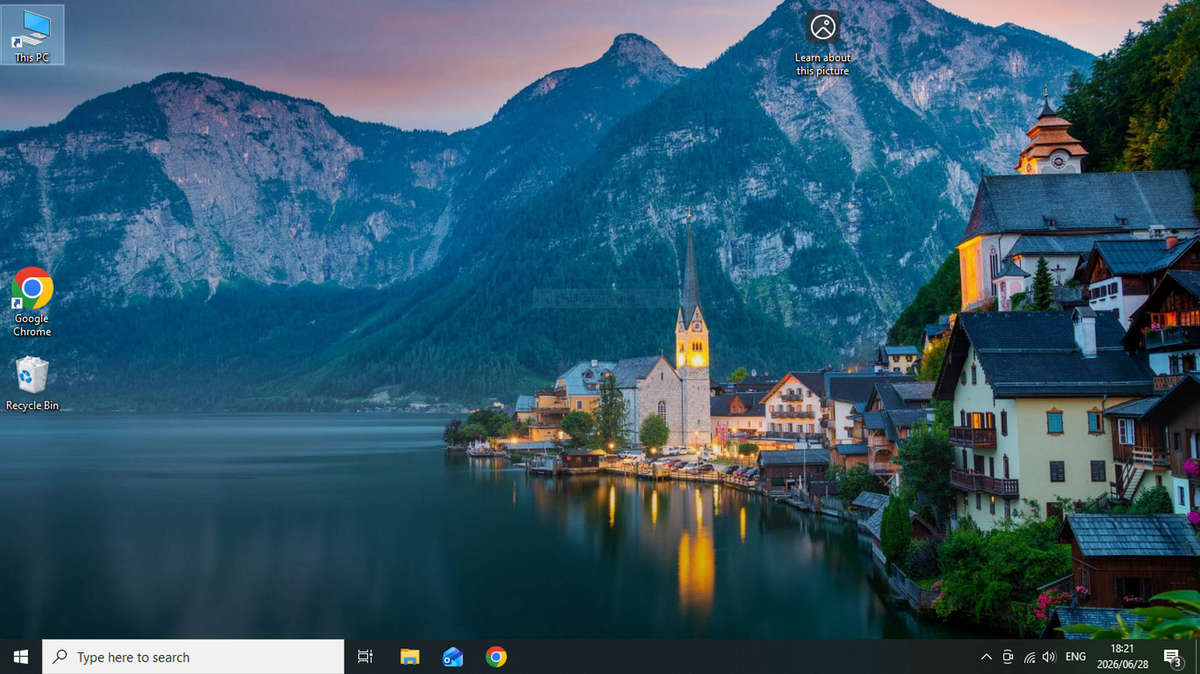The height and width of the screenshot is (674, 1200).
Task: Click the Learn about this picture icon
Action: (823, 43)
